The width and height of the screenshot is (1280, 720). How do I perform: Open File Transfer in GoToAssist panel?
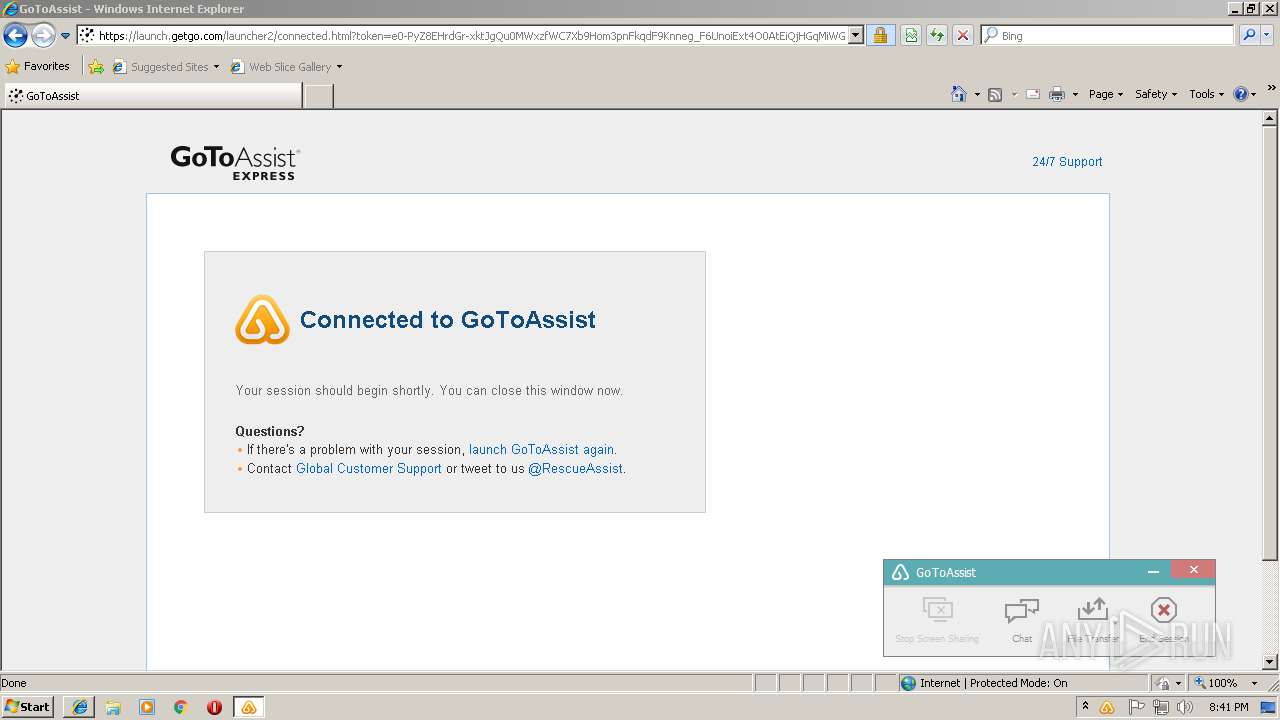click(x=1093, y=620)
